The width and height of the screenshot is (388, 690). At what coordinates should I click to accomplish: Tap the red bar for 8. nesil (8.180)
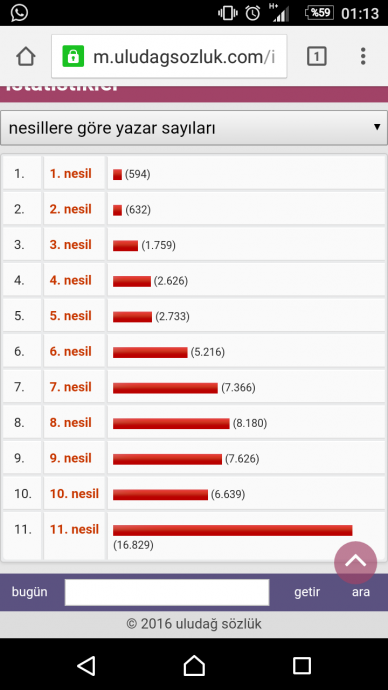click(x=171, y=423)
